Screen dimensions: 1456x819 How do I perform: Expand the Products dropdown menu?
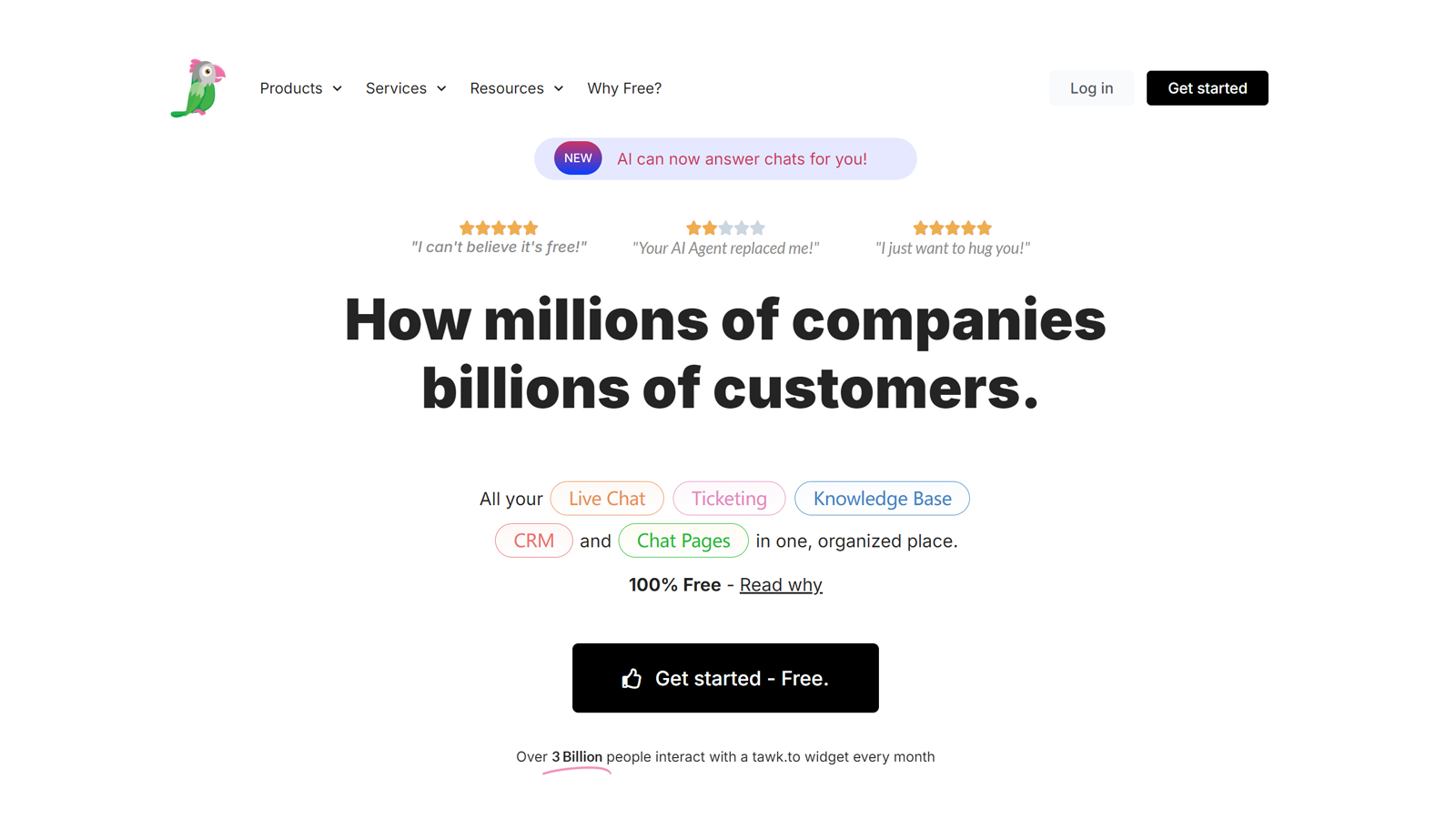(300, 88)
